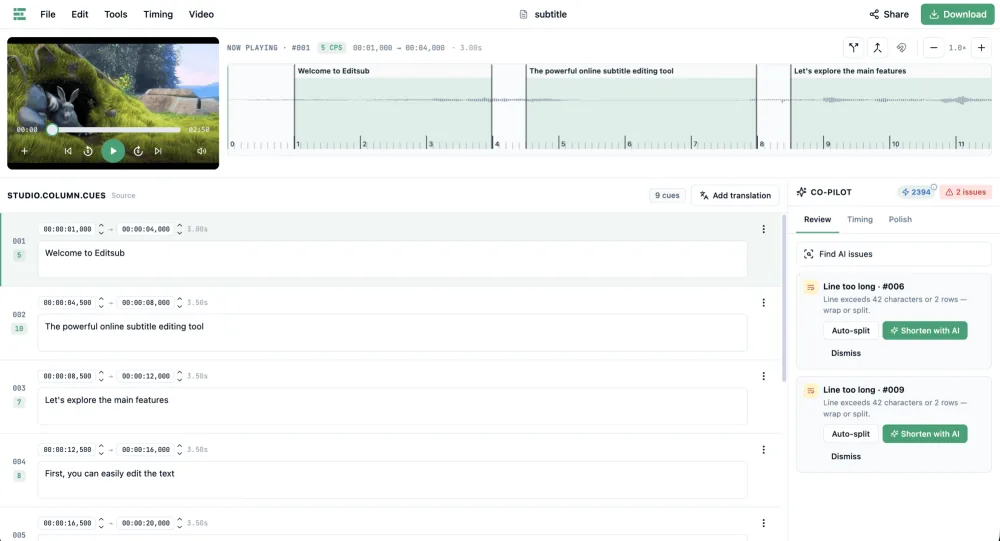Click the Editsub logo icon in the top bar
This screenshot has width=1000, height=541.
coord(19,14)
